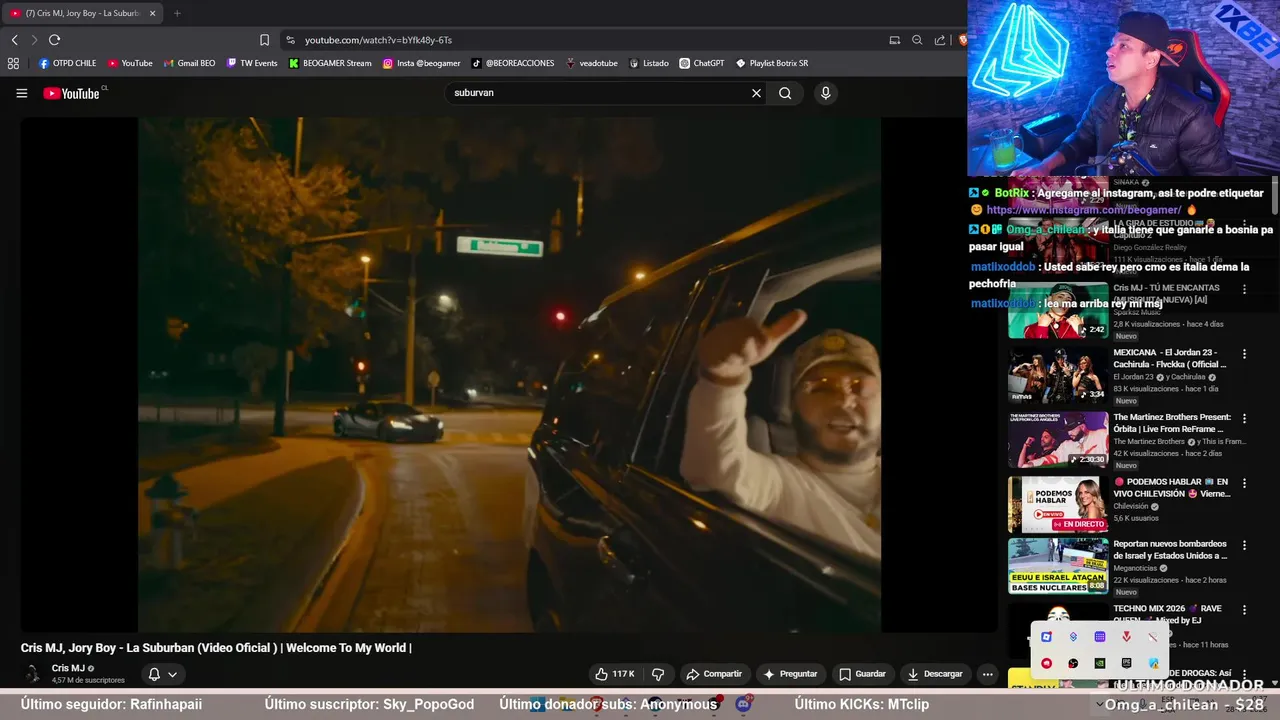Open options for Reportan nuevos bombardeos video
Viewport: 1280px width, 720px height.
(x=1244, y=545)
